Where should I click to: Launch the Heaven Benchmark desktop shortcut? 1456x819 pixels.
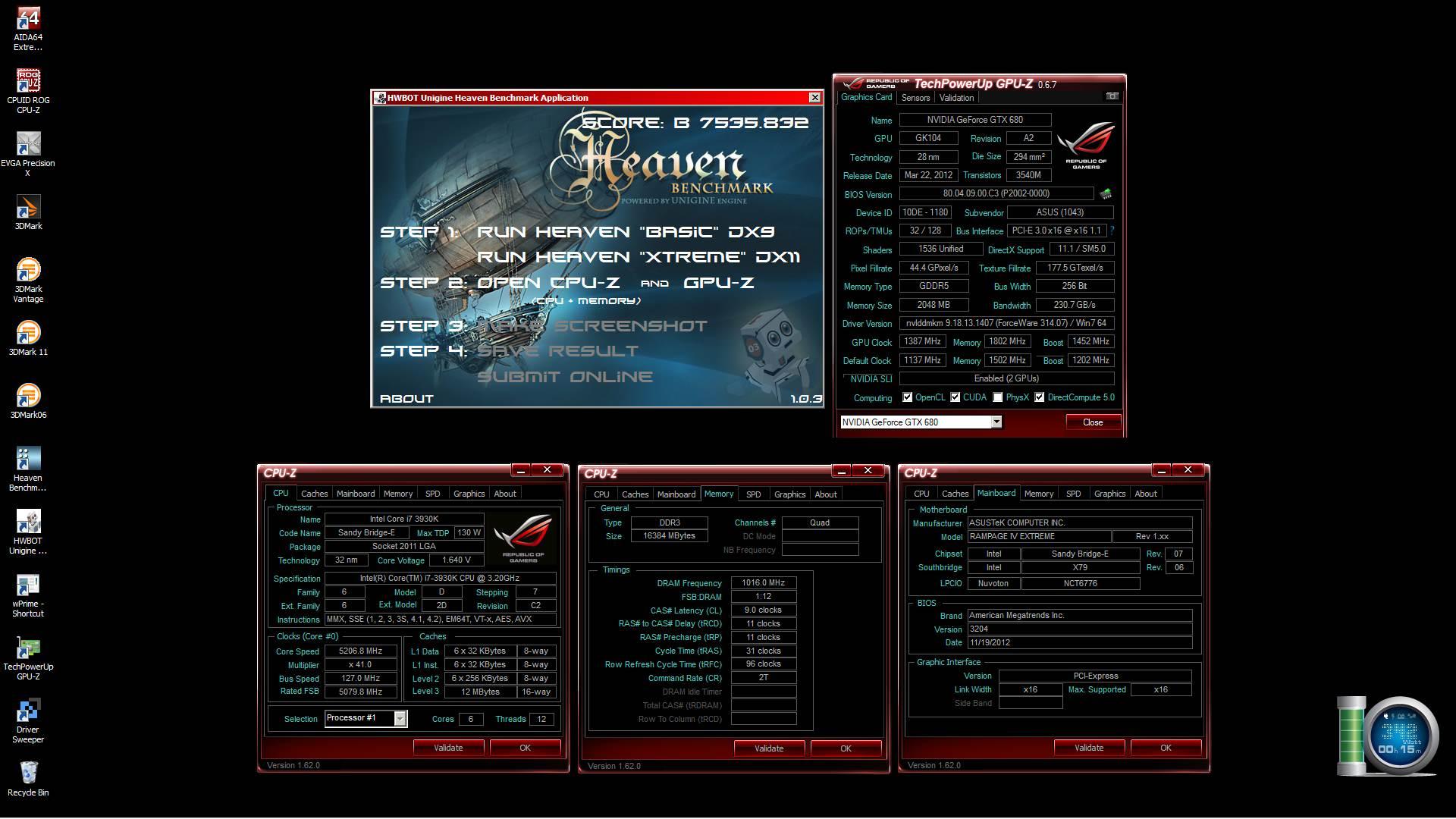tap(28, 469)
